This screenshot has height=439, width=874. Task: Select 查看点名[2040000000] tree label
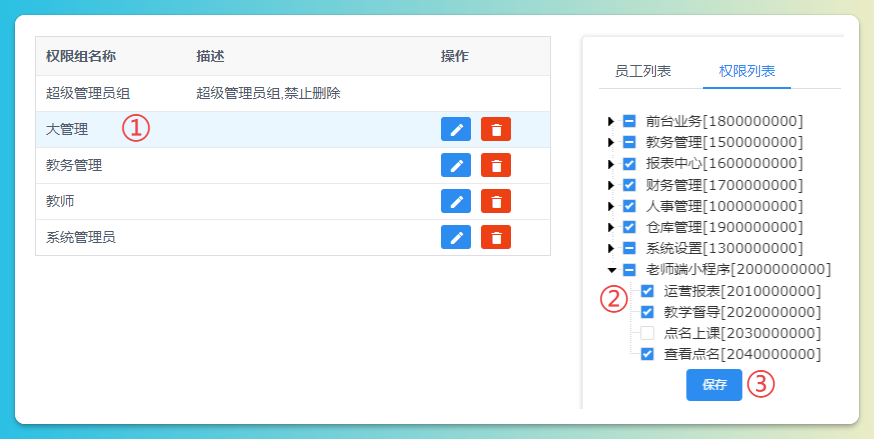click(742, 354)
